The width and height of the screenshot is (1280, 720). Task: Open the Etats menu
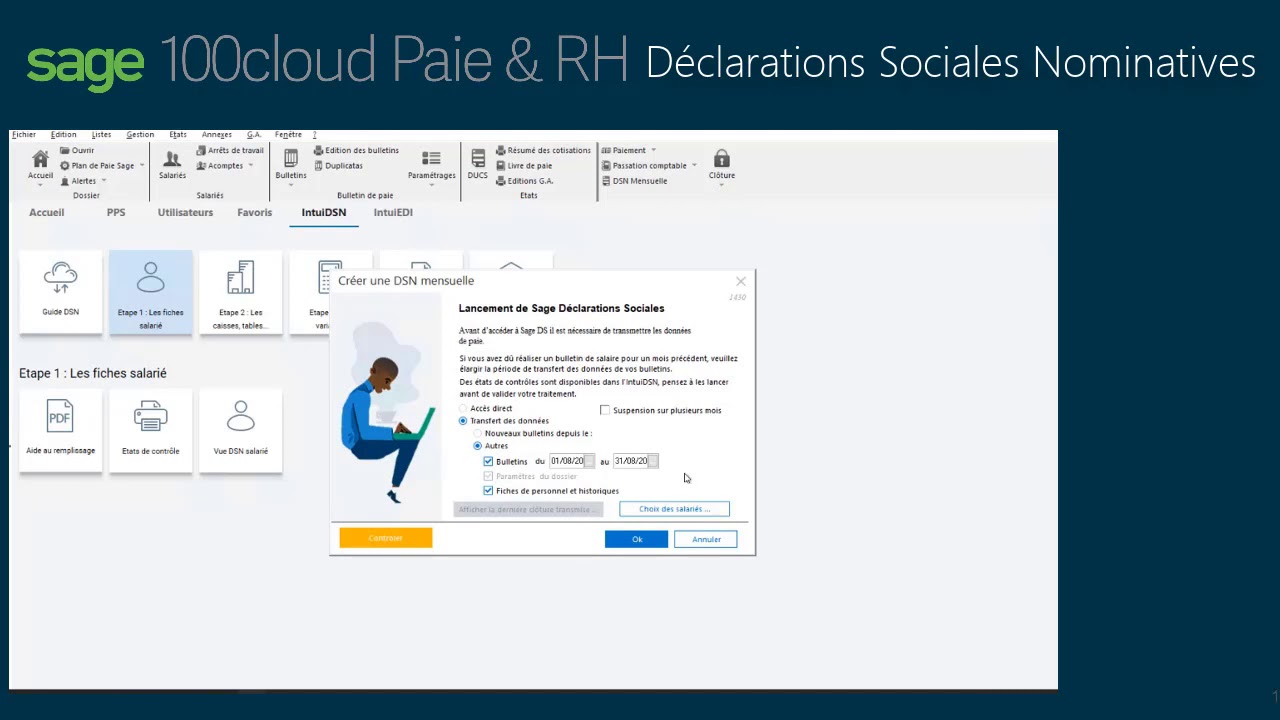coord(178,134)
